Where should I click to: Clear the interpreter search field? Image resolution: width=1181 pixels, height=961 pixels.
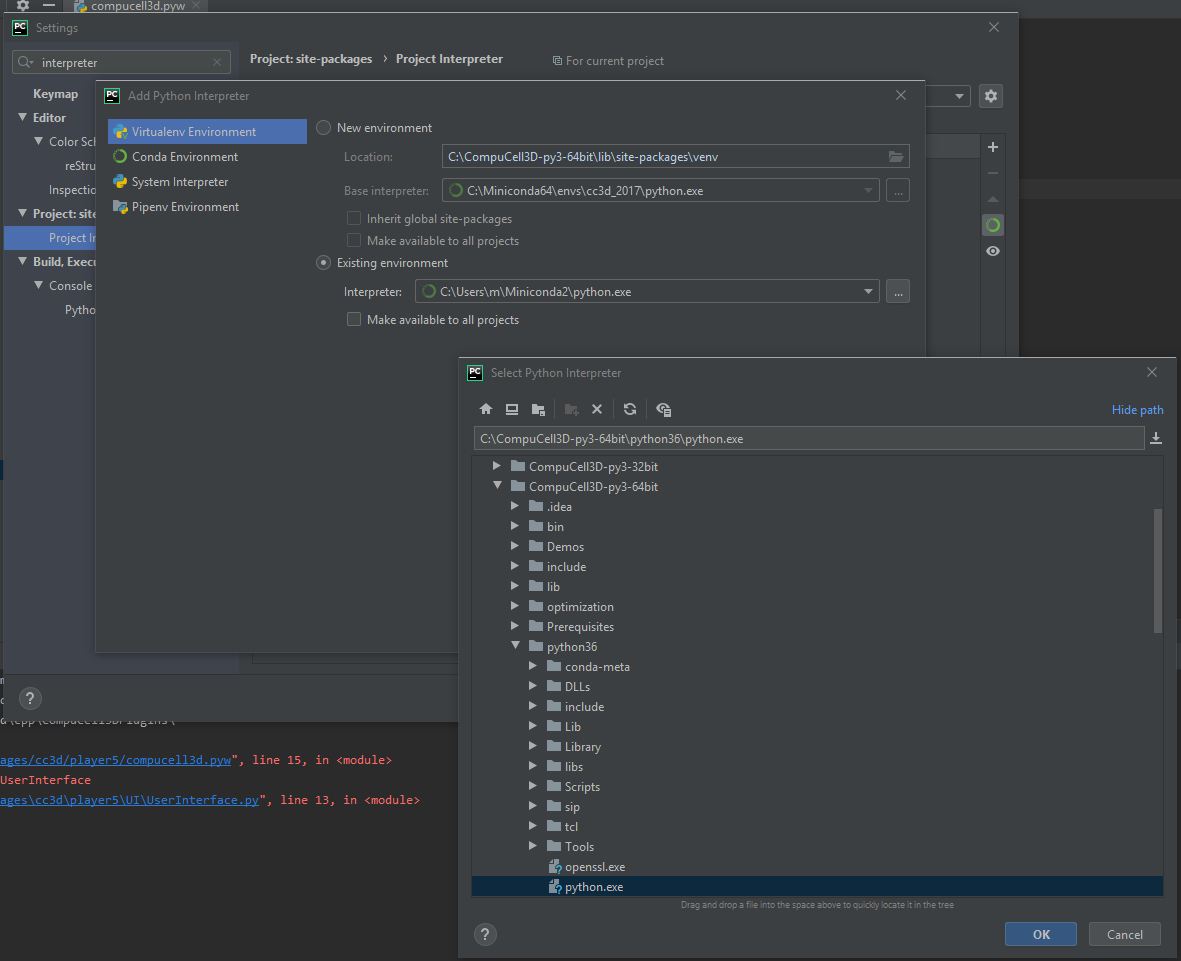(x=217, y=63)
